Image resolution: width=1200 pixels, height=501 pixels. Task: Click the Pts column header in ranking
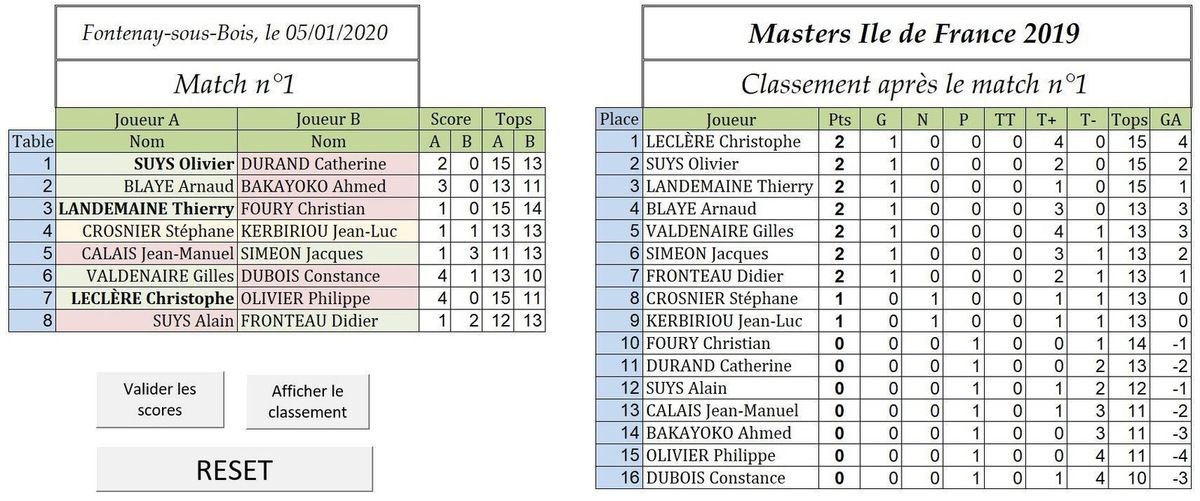point(840,119)
